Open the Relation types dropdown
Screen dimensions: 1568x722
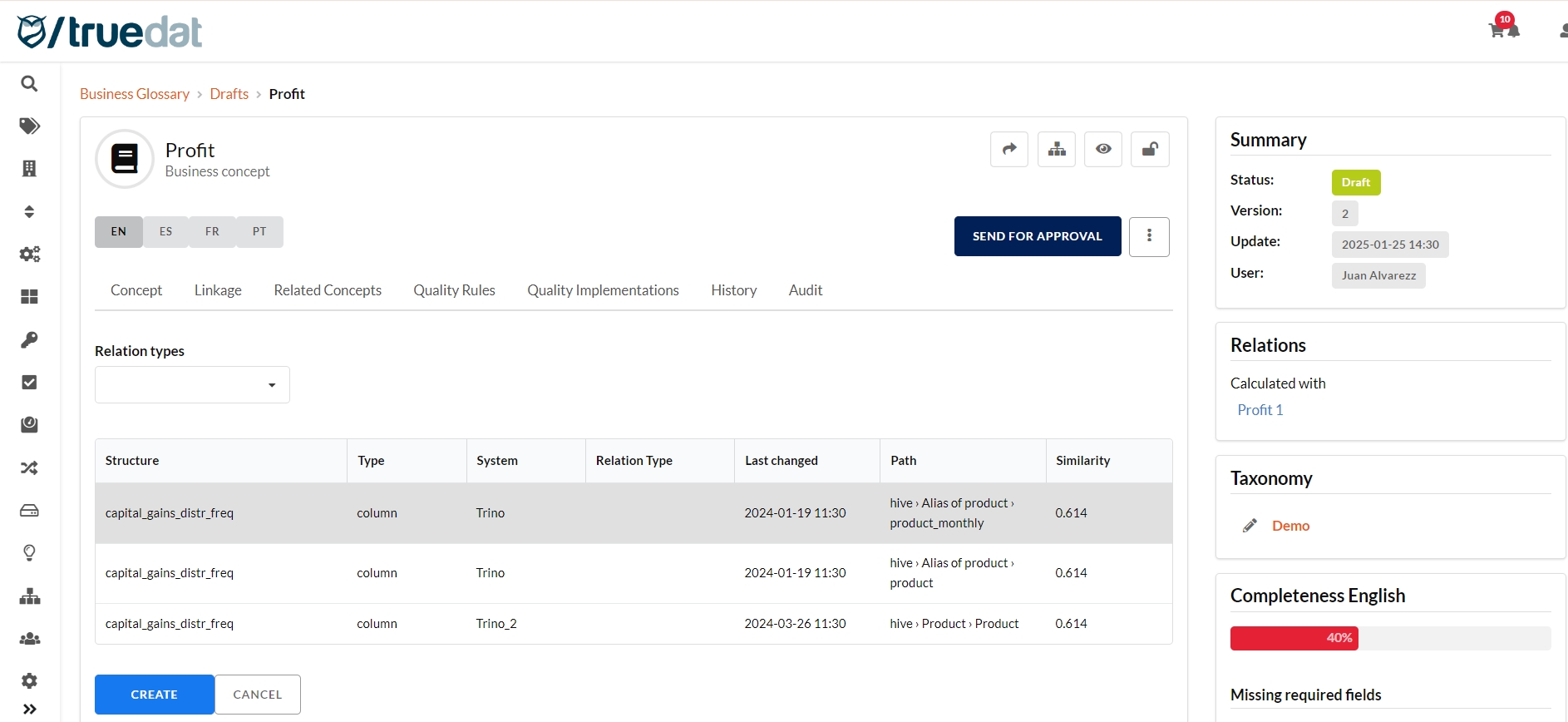point(192,385)
